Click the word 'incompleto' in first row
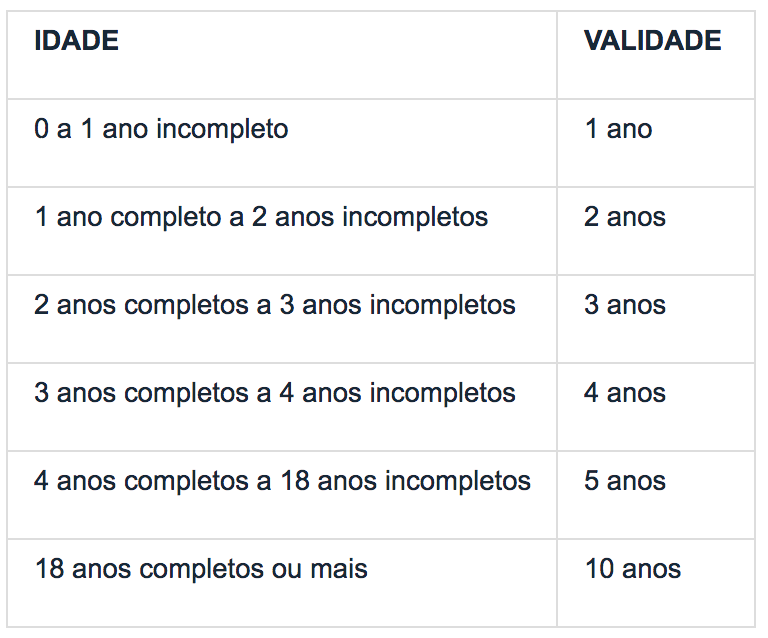Image resolution: width=768 pixels, height=638 pixels. point(222,129)
